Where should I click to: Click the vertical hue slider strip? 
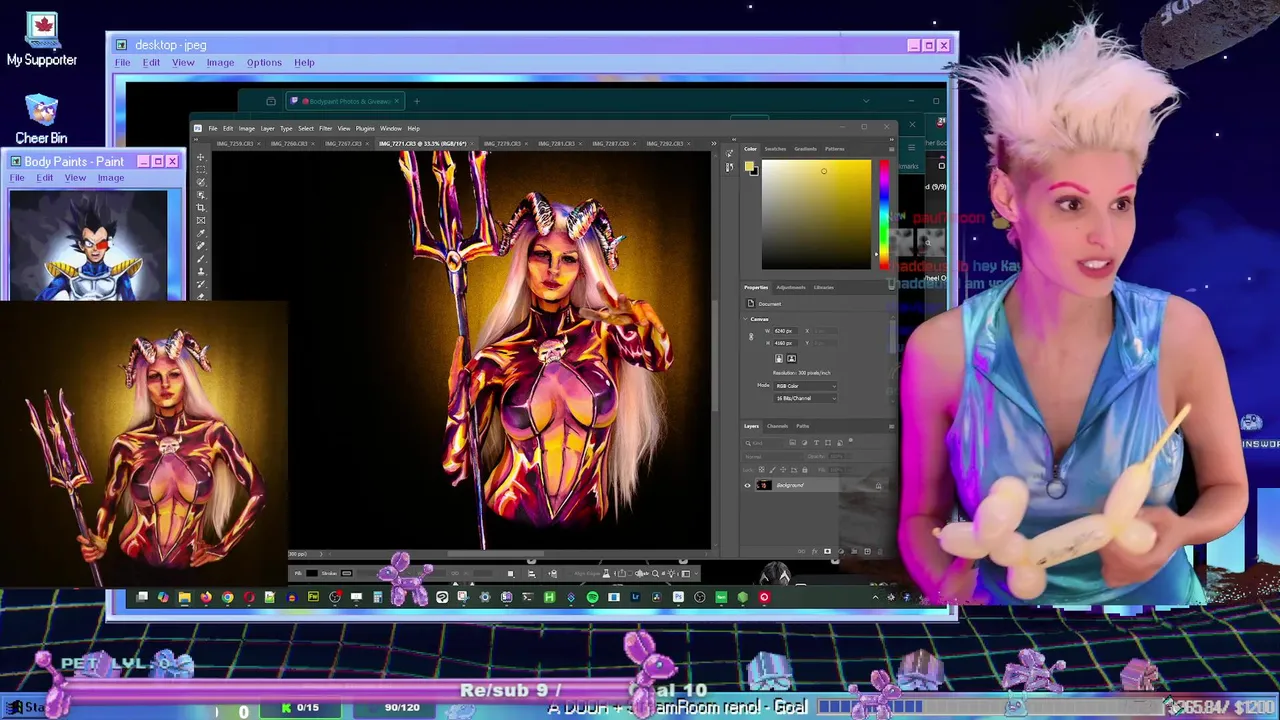click(883, 213)
